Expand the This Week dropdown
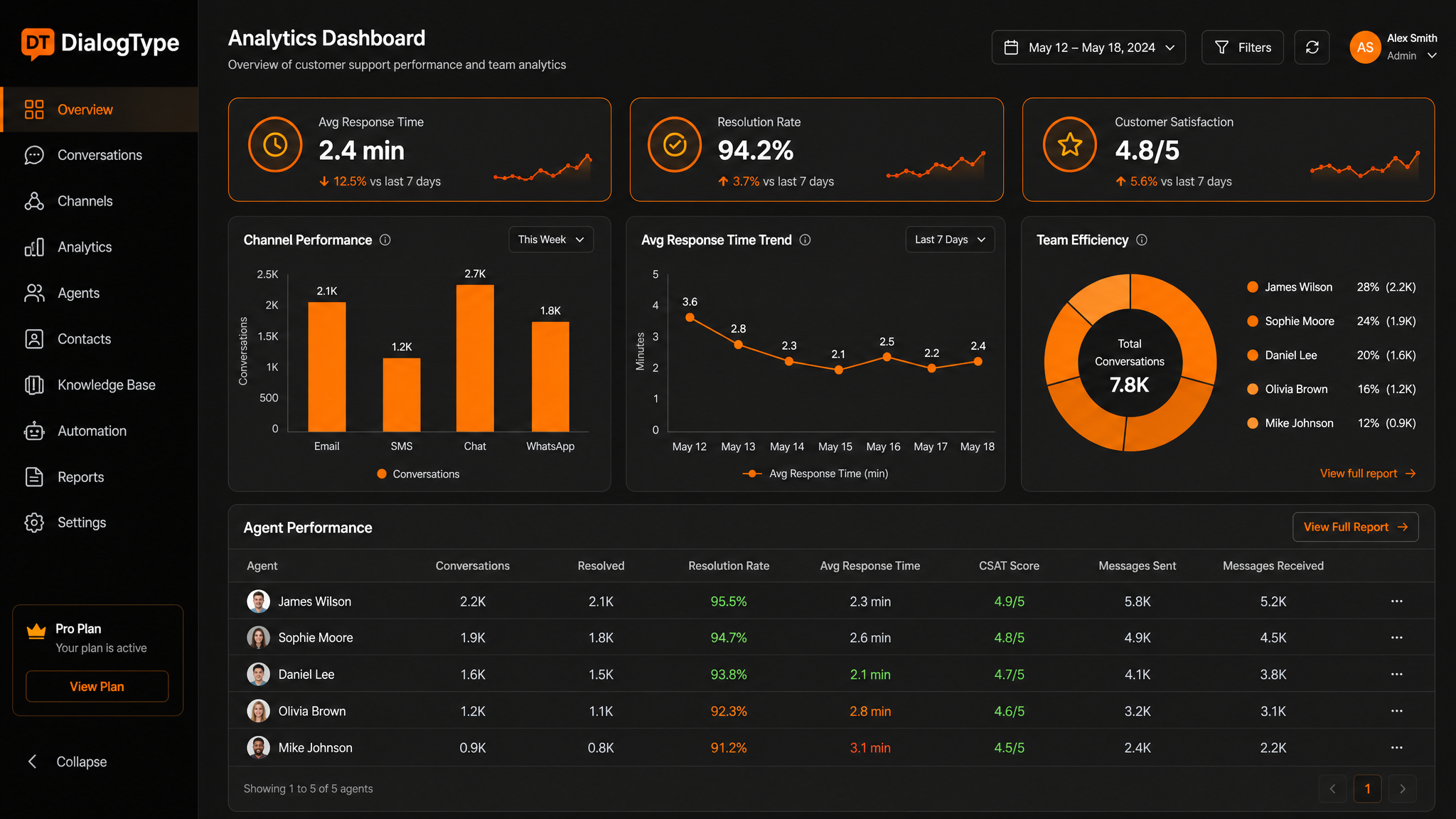The width and height of the screenshot is (1456, 819). (x=551, y=240)
